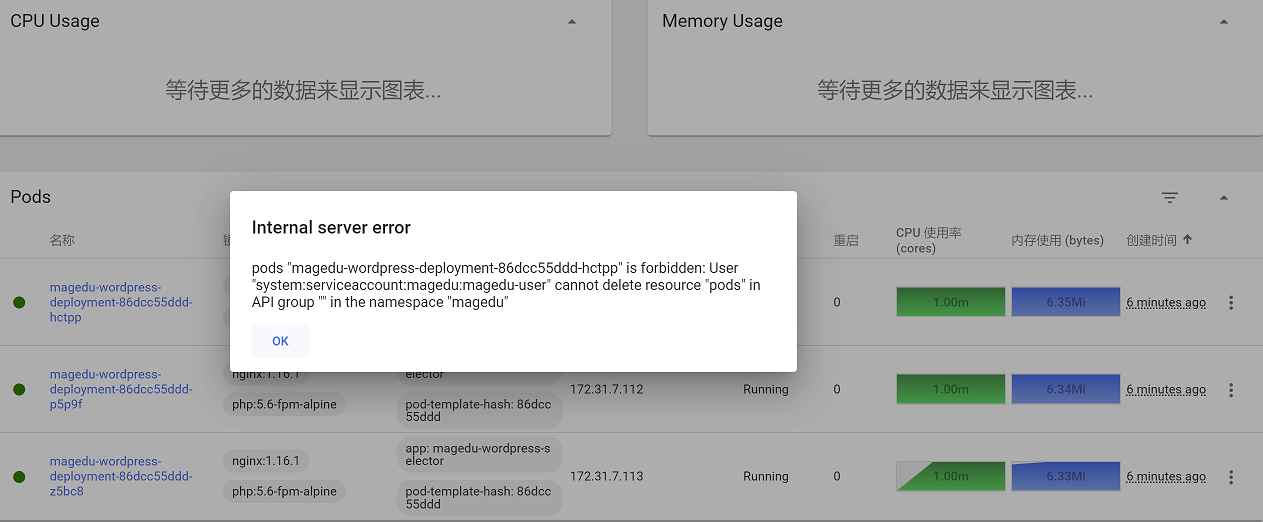This screenshot has height=522, width=1263.
Task: Collapse the Pods section
Action: 1223,198
